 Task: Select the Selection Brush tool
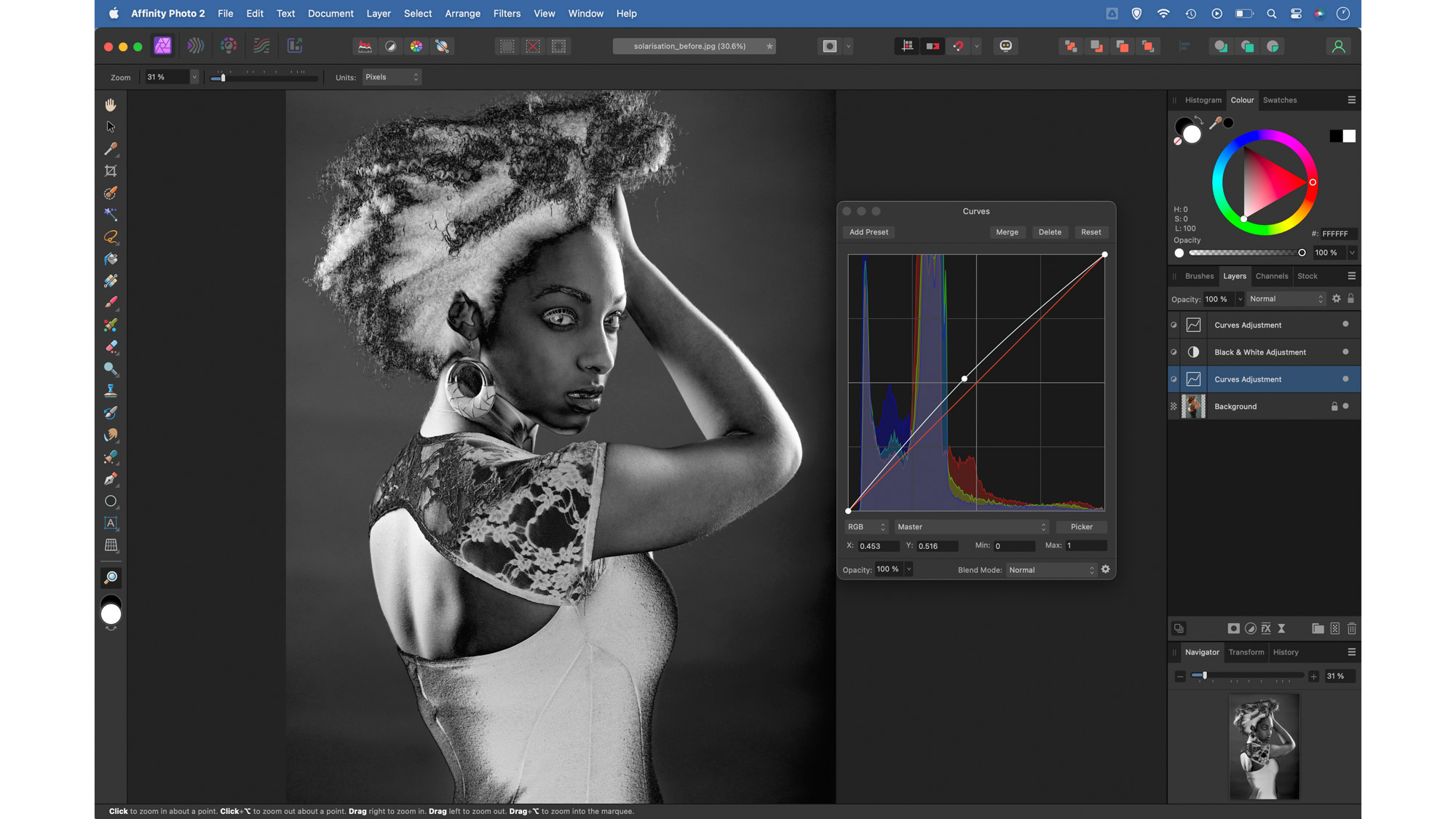(x=111, y=193)
